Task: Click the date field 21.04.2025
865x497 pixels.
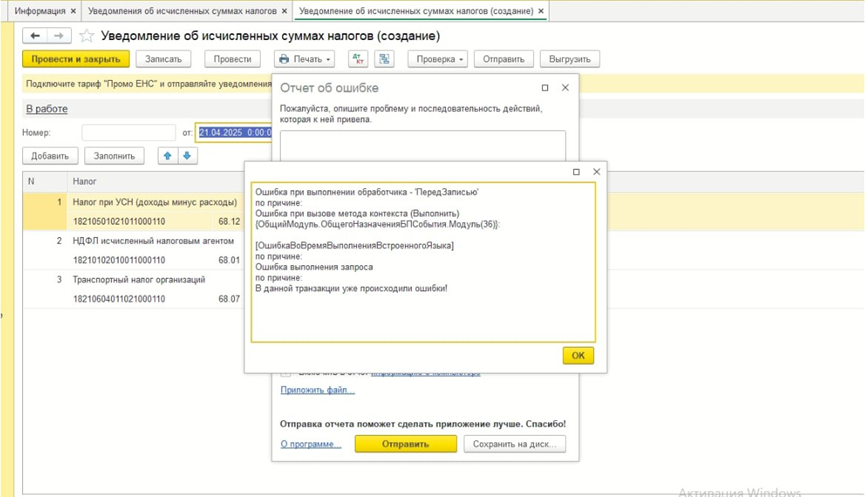Action: click(234, 132)
